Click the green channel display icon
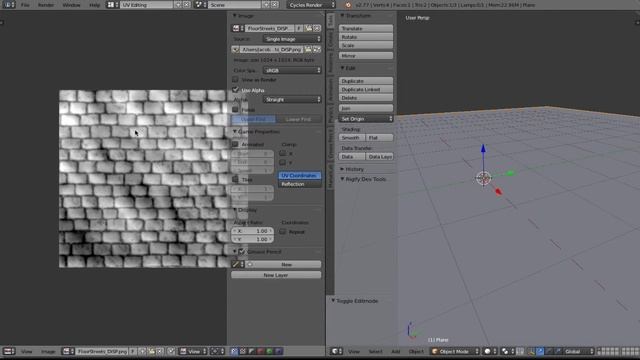The height and width of the screenshot is (360, 640). 269,351
